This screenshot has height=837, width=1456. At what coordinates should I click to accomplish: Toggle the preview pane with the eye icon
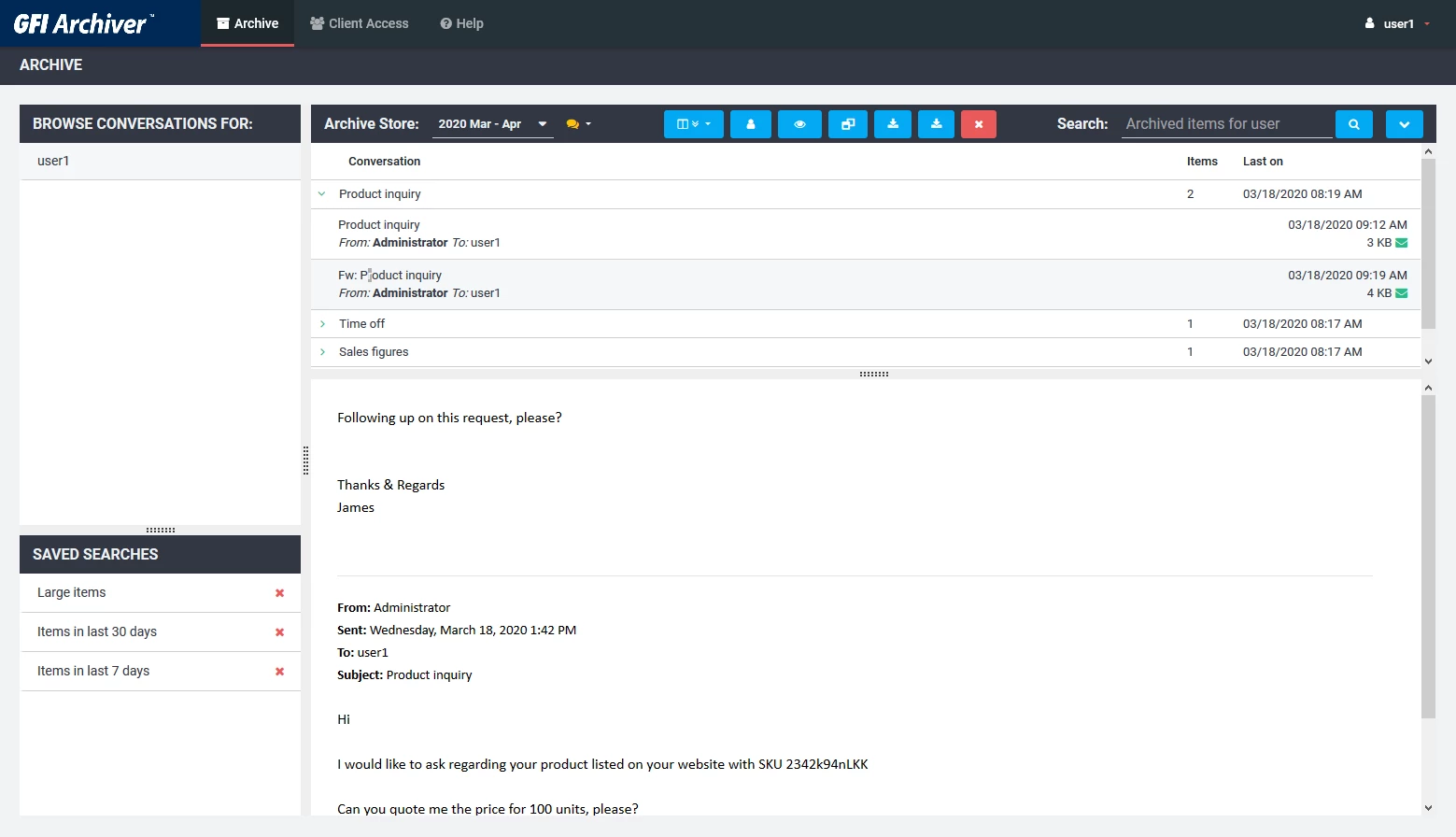click(799, 123)
